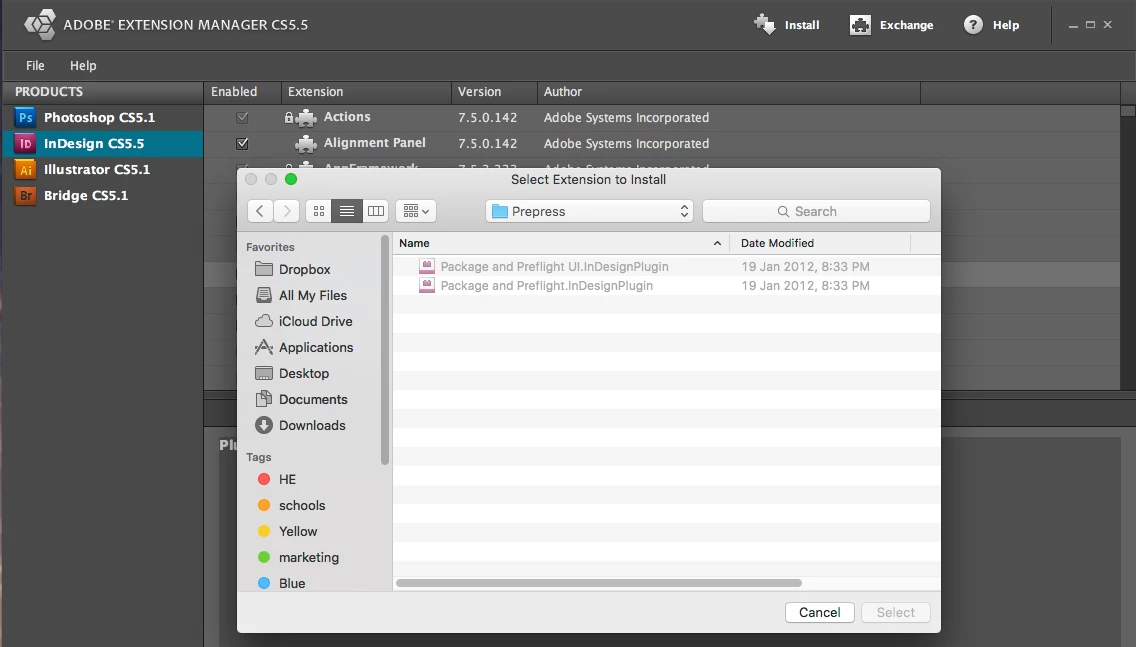Image resolution: width=1136 pixels, height=647 pixels.
Task: Sort files by Name column
Action: (561, 243)
